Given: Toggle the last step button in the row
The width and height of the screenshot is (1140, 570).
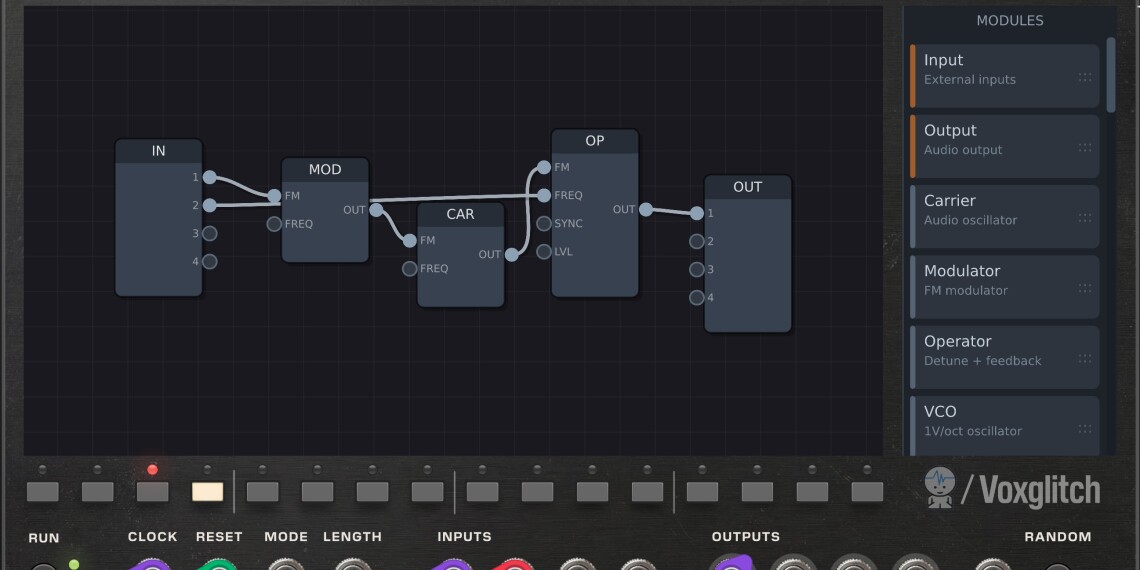Looking at the screenshot, I should pos(867,492).
